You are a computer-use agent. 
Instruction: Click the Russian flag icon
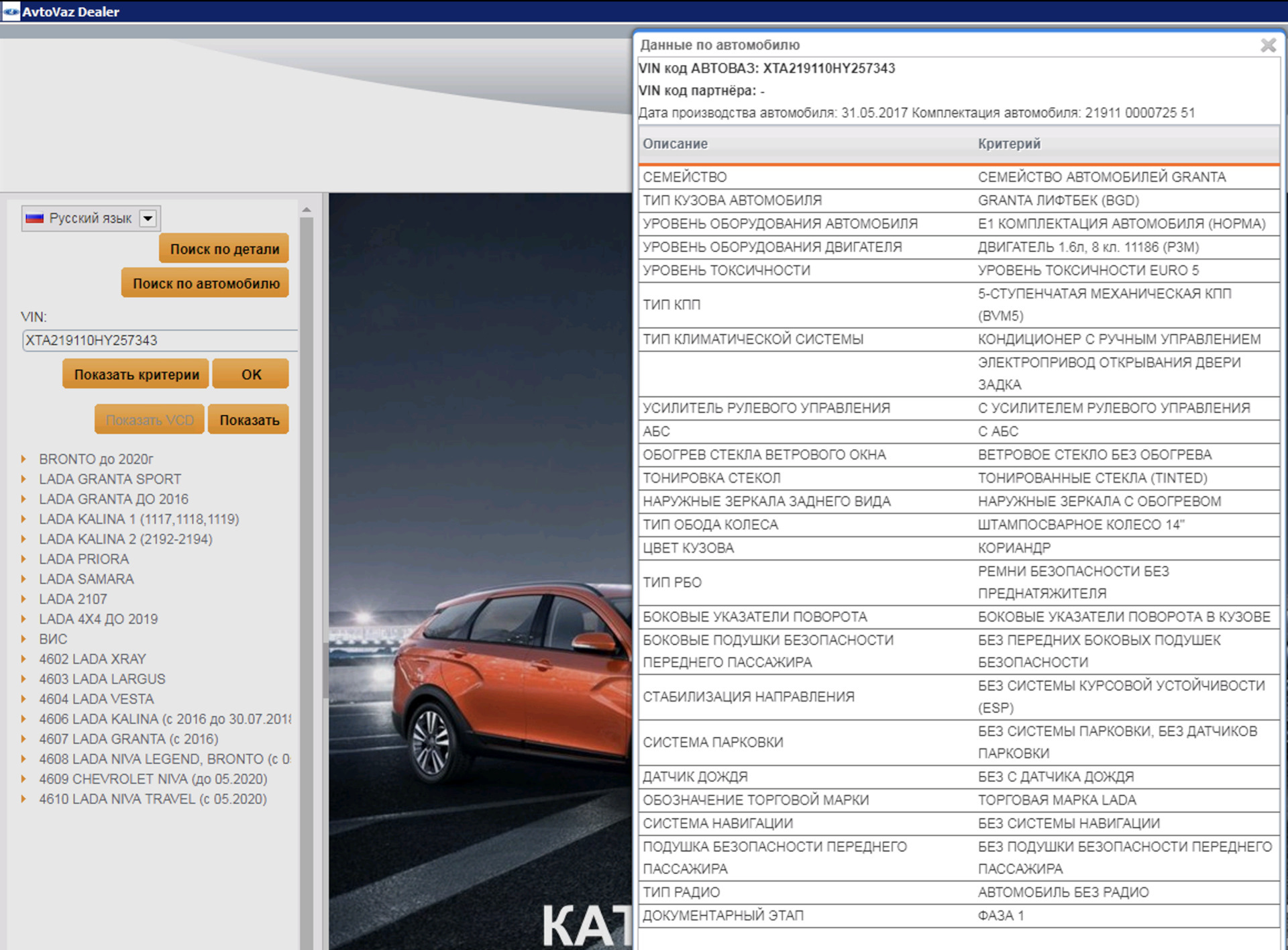click(34, 218)
